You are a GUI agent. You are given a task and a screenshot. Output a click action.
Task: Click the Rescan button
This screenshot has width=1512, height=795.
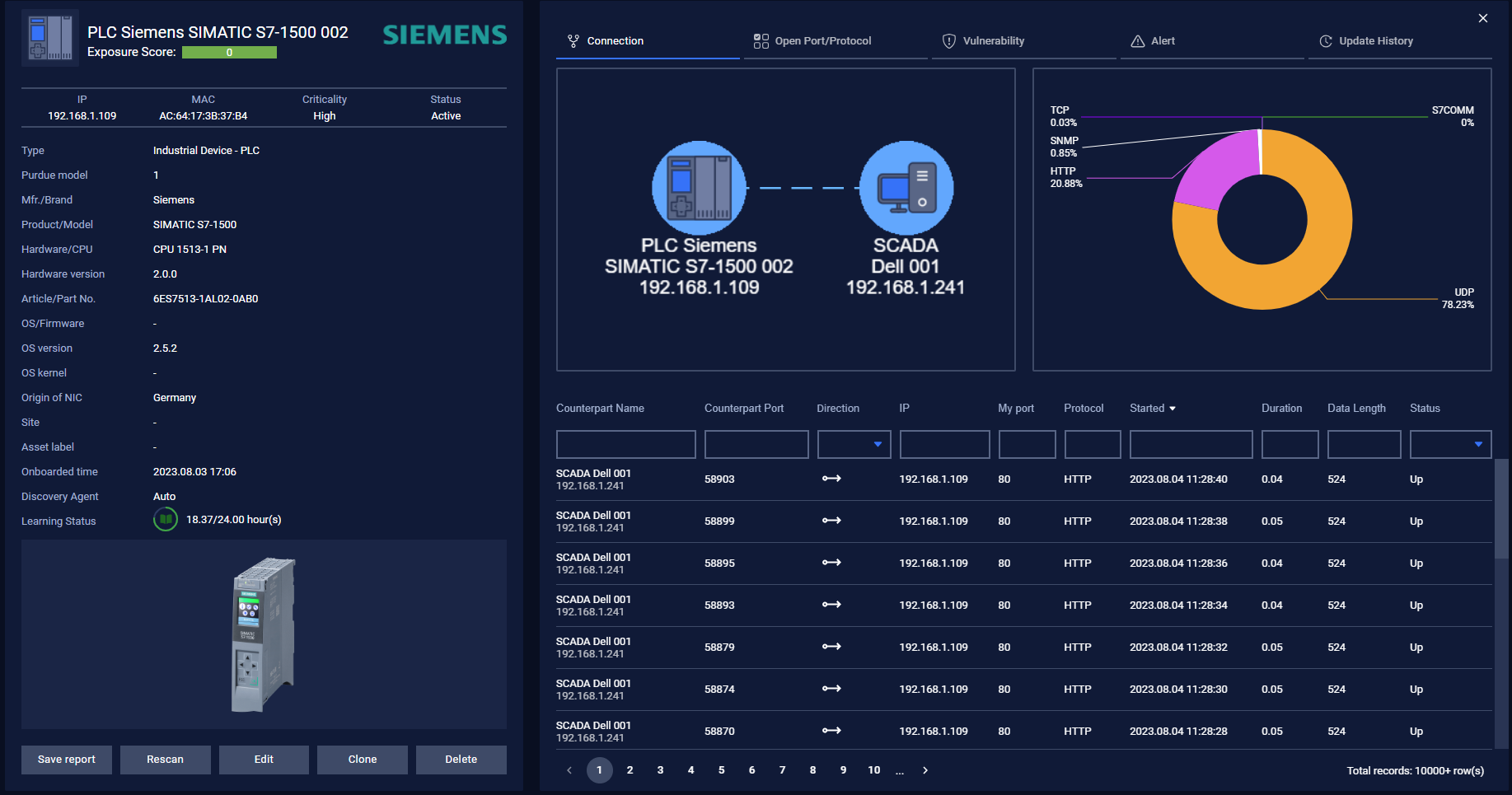[x=166, y=760]
